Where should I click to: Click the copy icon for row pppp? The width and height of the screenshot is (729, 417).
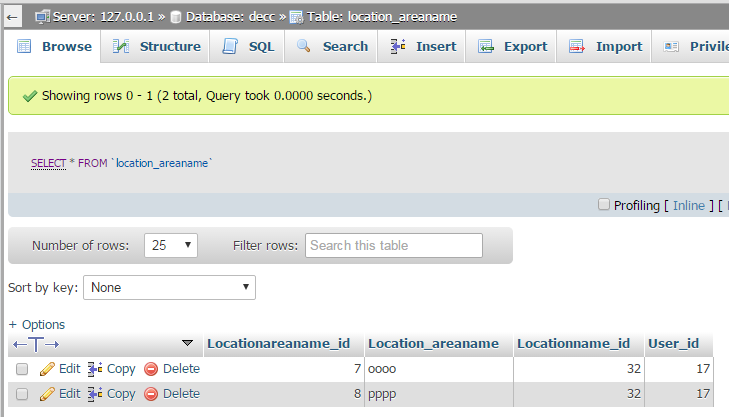95,394
